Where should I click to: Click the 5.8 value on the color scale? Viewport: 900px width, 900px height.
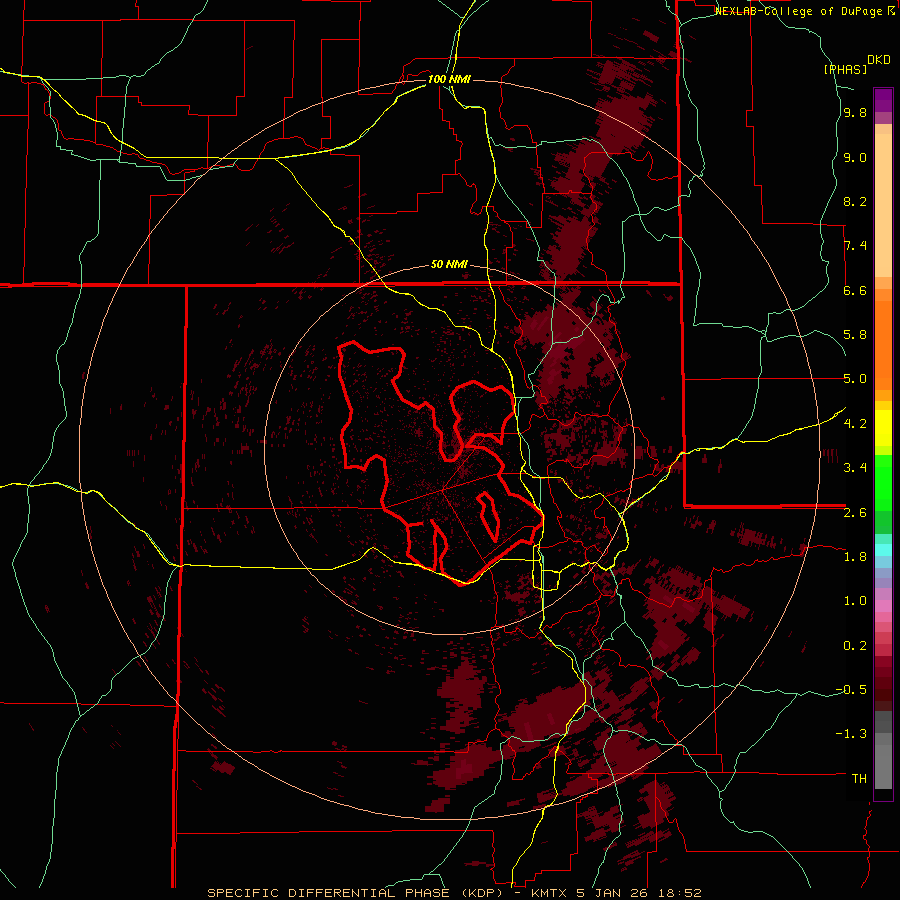click(x=855, y=335)
